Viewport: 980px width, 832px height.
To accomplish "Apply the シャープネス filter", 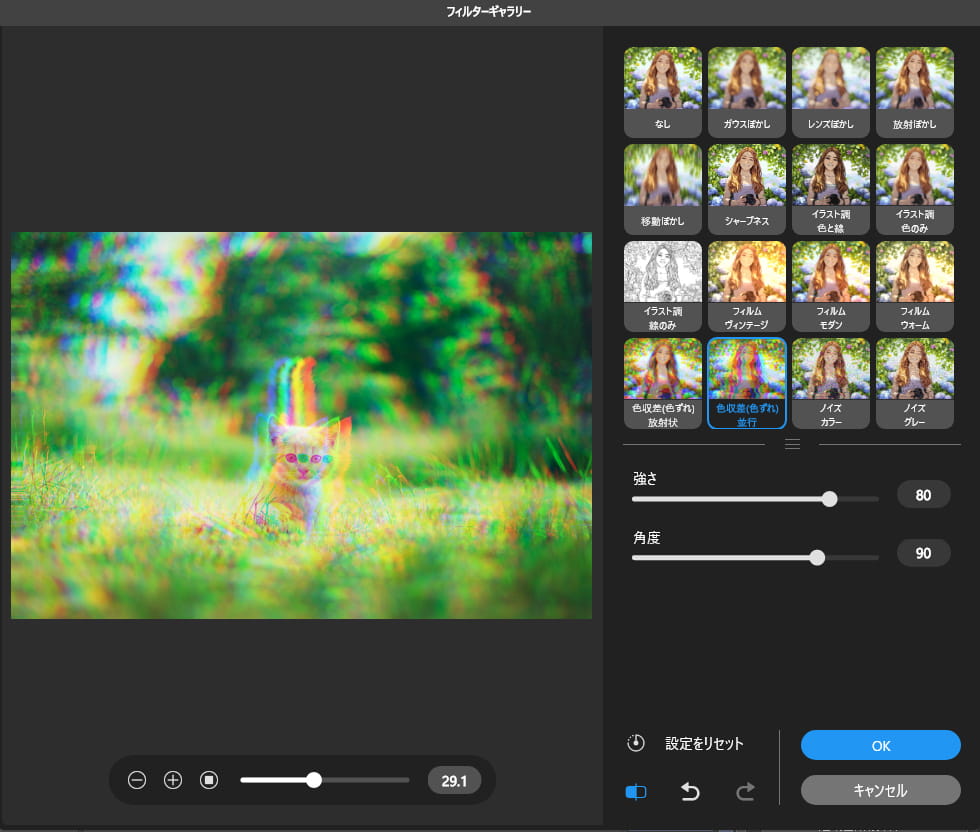I will [746, 189].
